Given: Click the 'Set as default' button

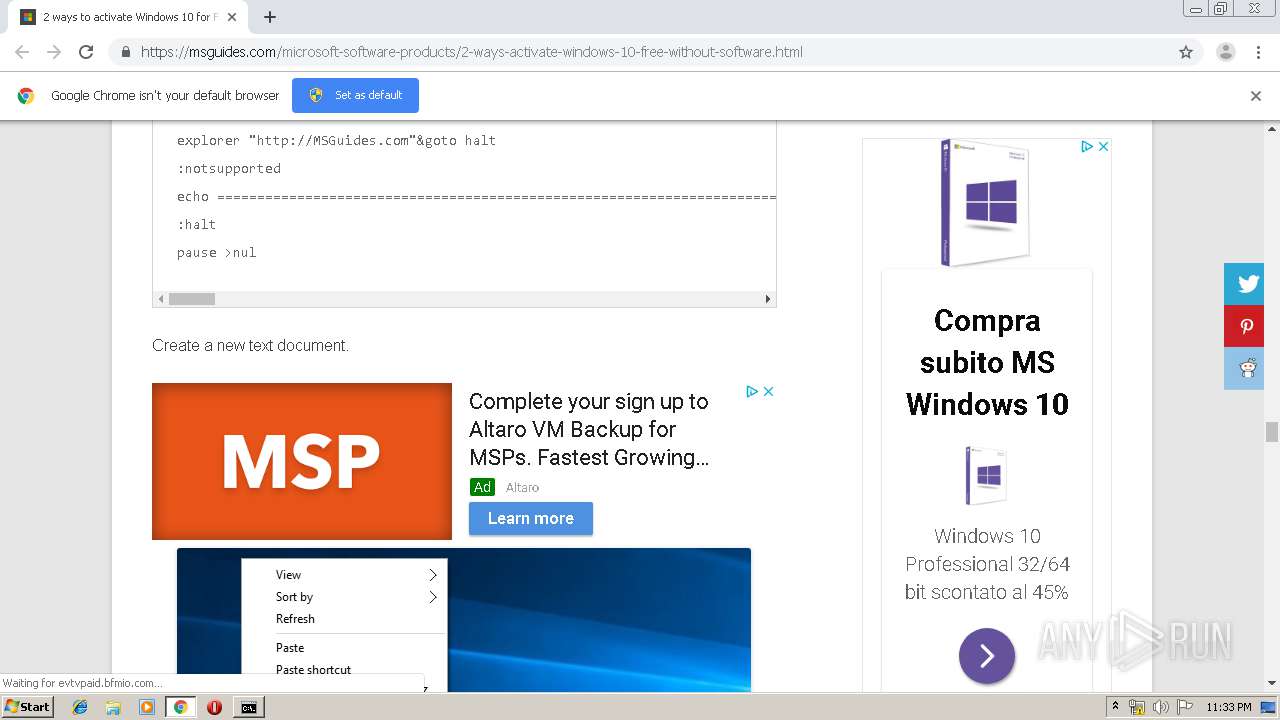Looking at the screenshot, I should 355,95.
